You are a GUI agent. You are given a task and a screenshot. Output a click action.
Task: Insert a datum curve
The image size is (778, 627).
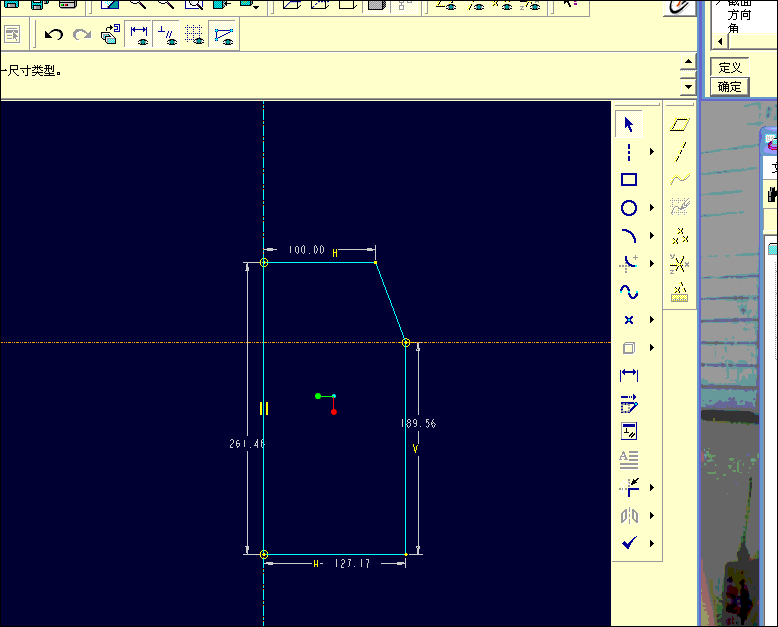680,179
